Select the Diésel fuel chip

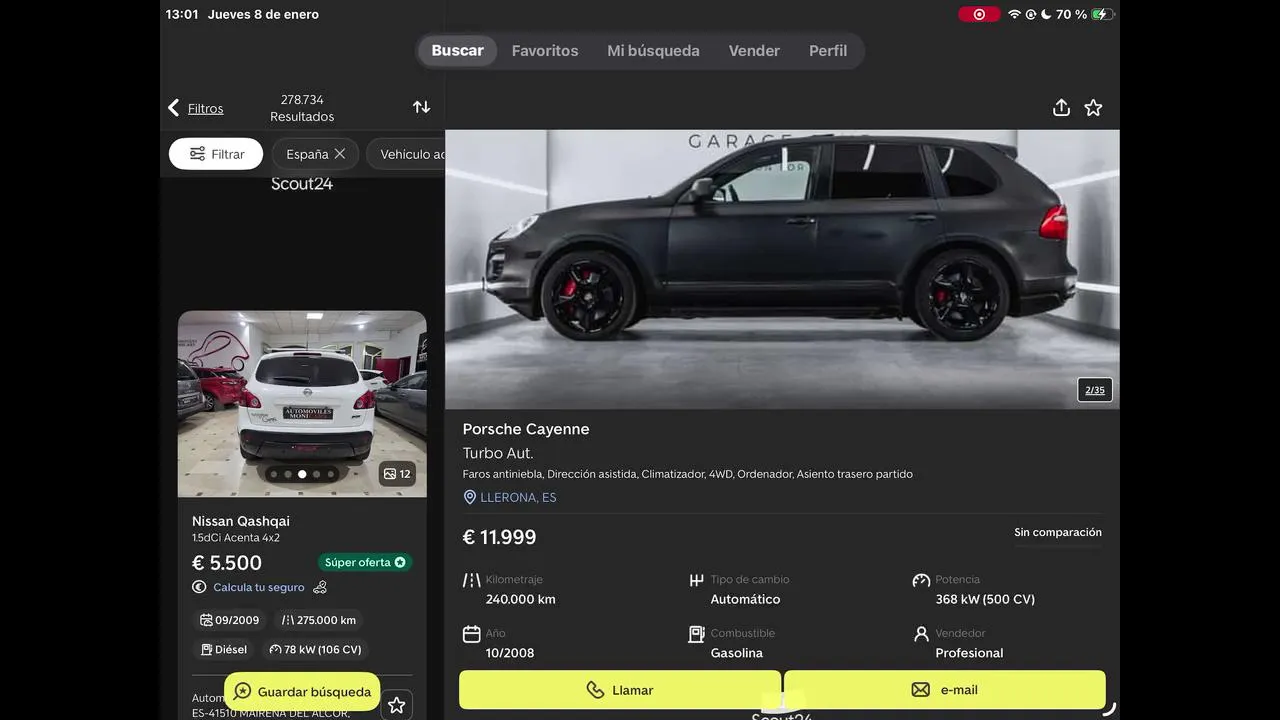(x=223, y=649)
